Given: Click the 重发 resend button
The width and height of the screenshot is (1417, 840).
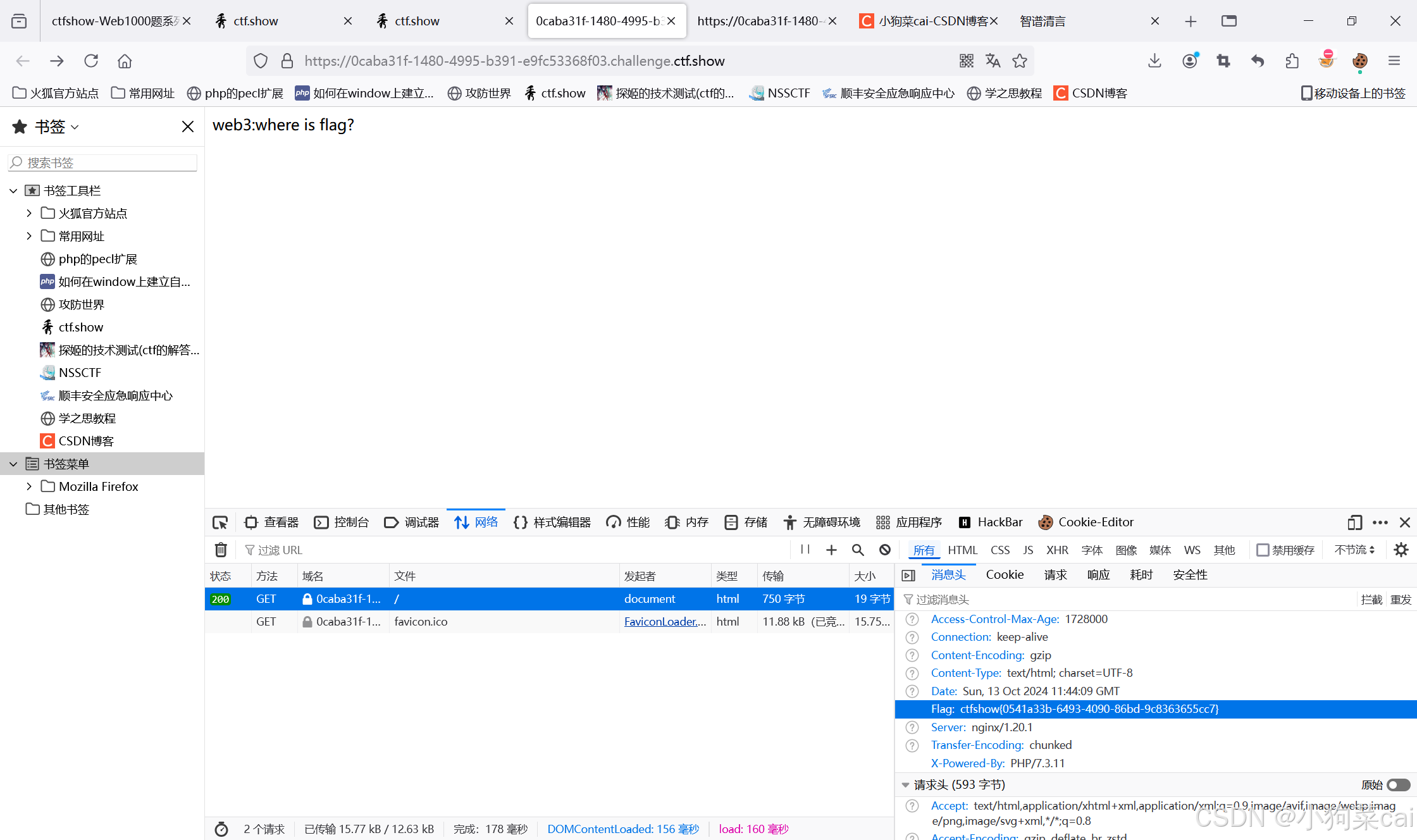Looking at the screenshot, I should coord(1400,600).
